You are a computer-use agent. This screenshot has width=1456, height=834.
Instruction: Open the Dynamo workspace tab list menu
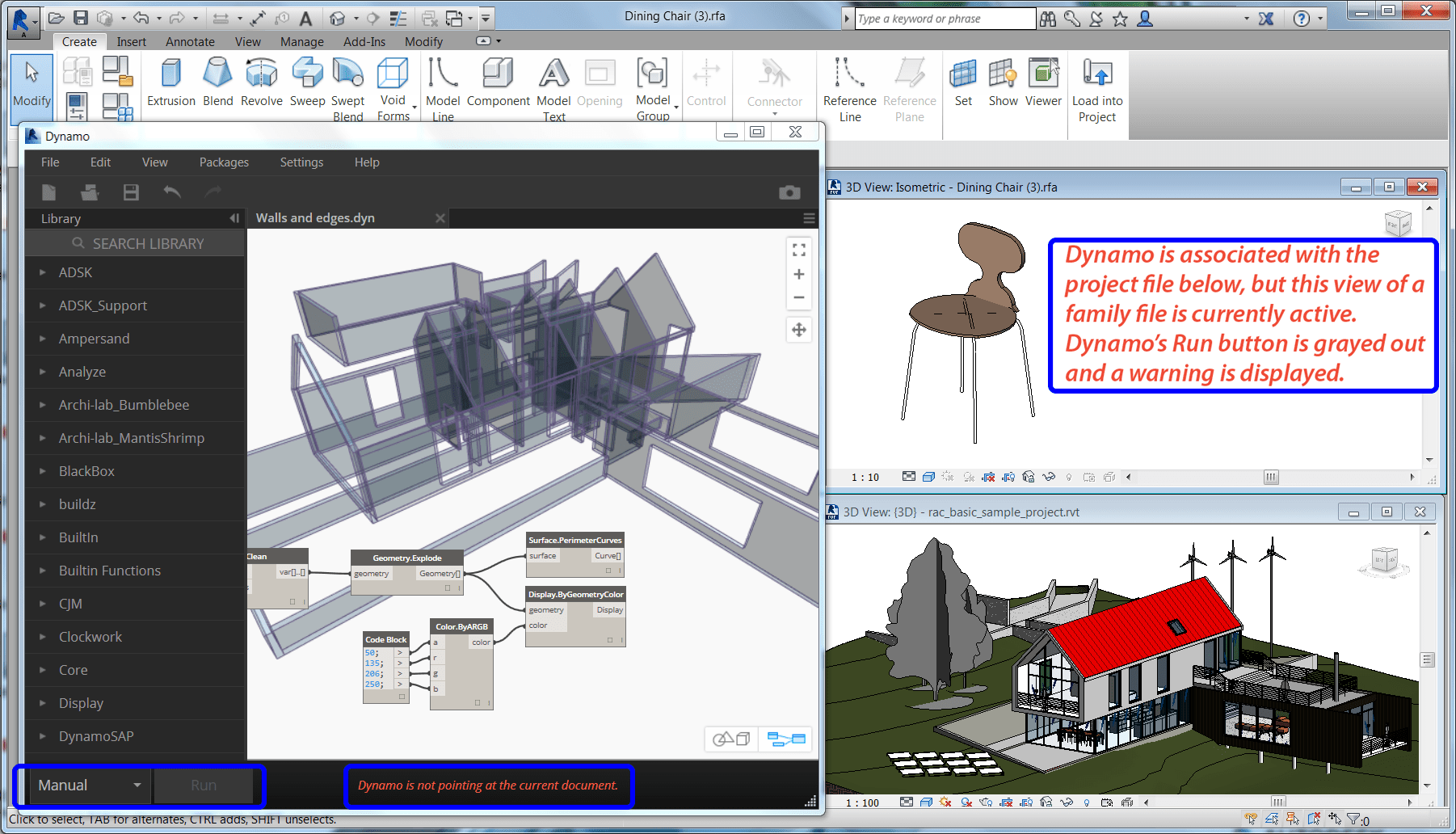(809, 218)
